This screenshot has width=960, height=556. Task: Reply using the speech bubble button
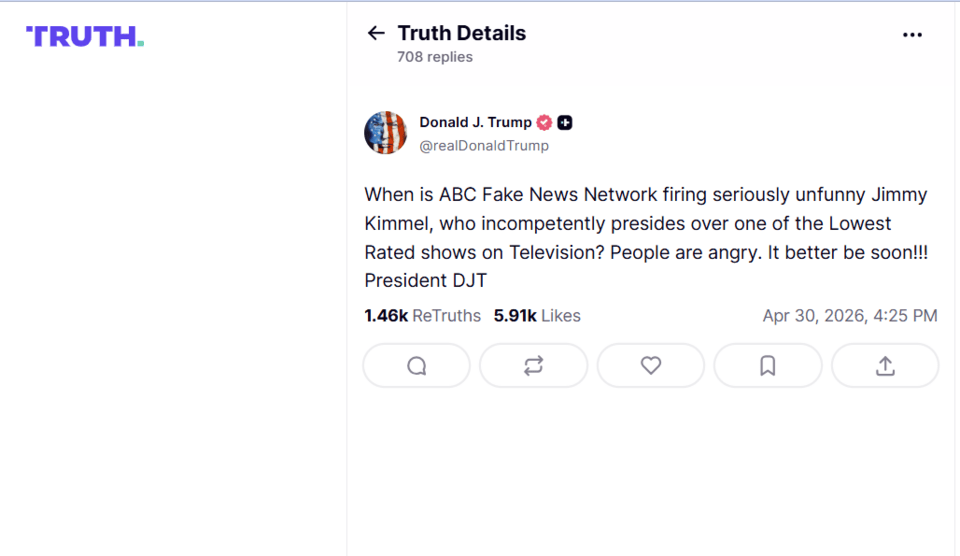416,366
